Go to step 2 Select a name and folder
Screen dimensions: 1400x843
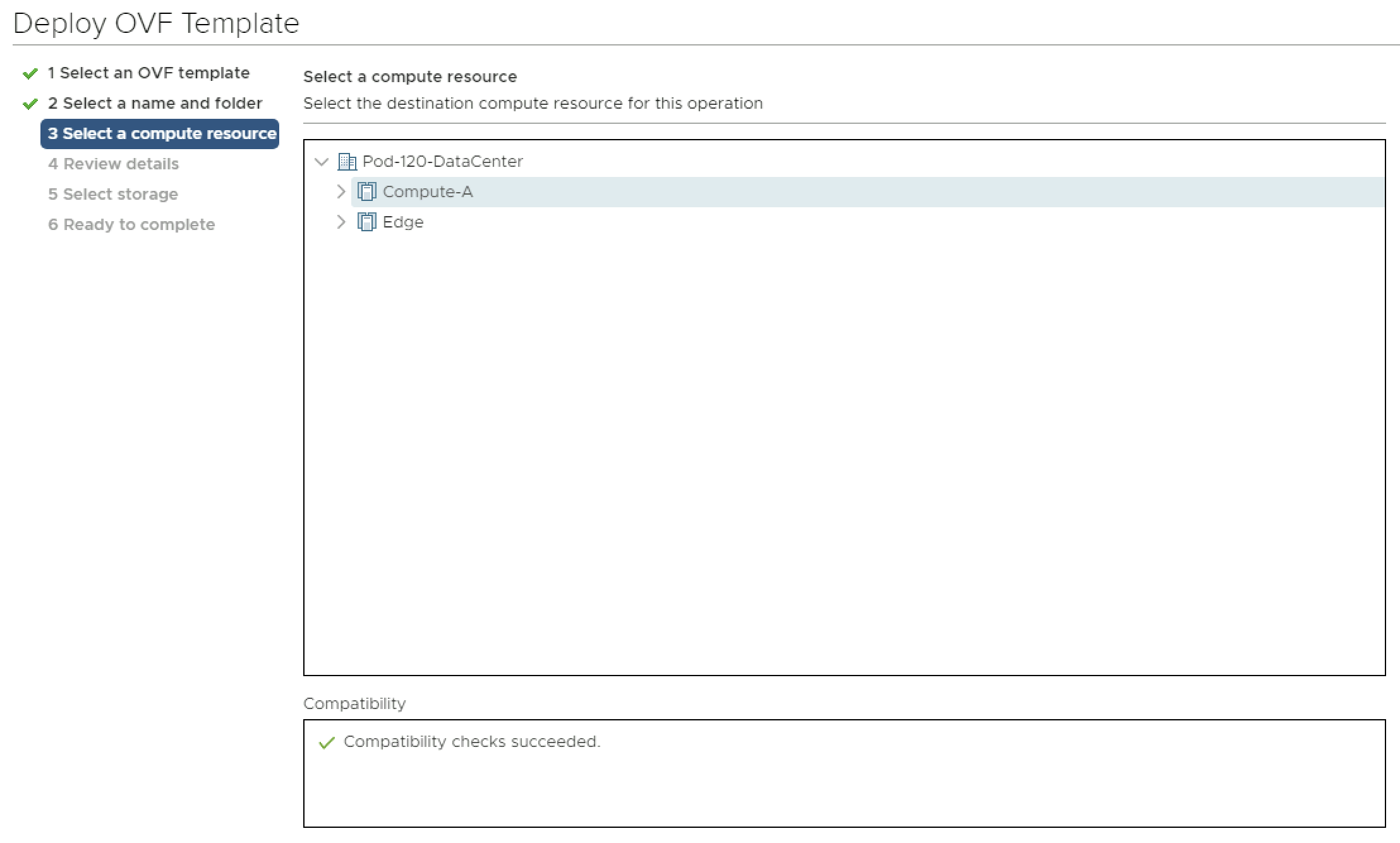click(155, 104)
